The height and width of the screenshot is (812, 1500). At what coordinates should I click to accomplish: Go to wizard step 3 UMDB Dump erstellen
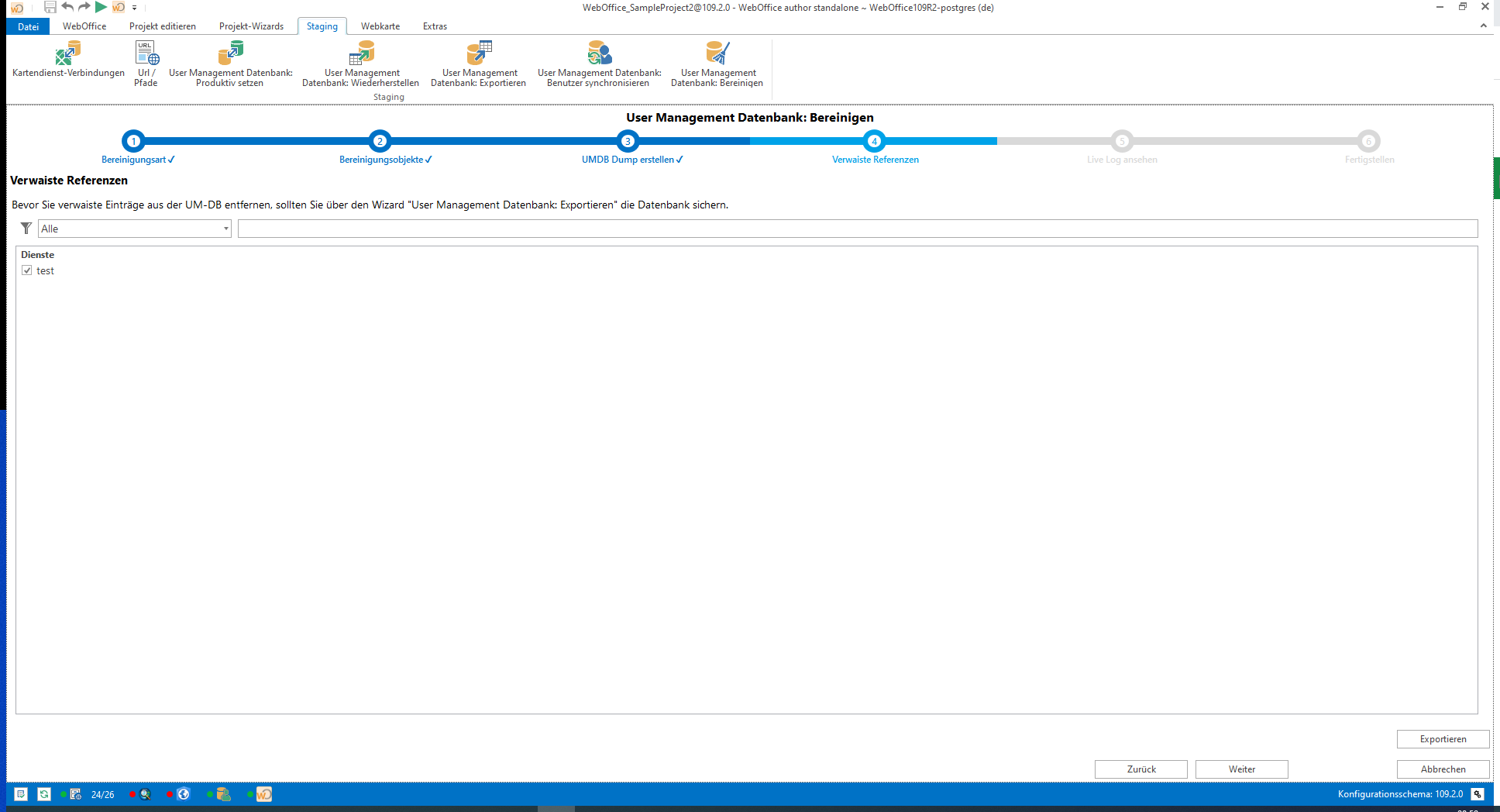(628, 141)
